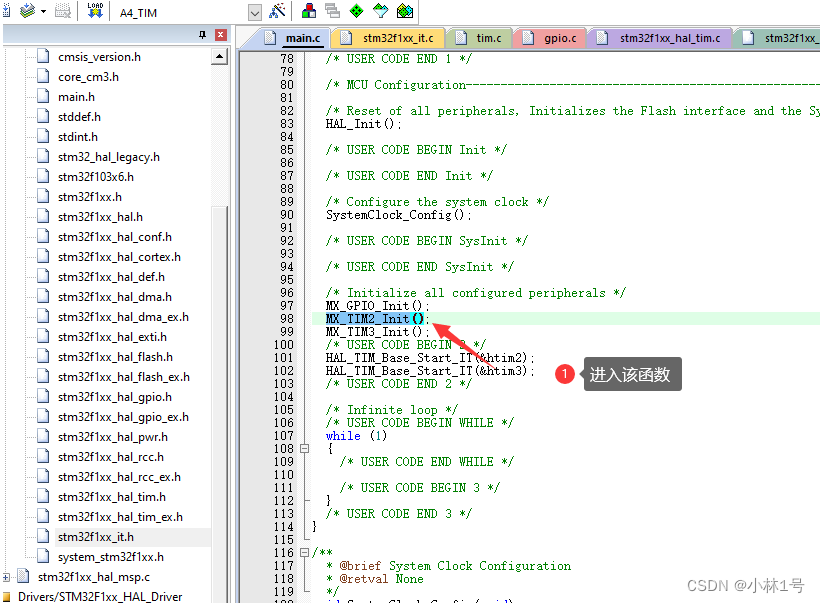This screenshot has height=603, width=820.
Task: Select stm32f1xx.h in project tree
Action: point(90,197)
